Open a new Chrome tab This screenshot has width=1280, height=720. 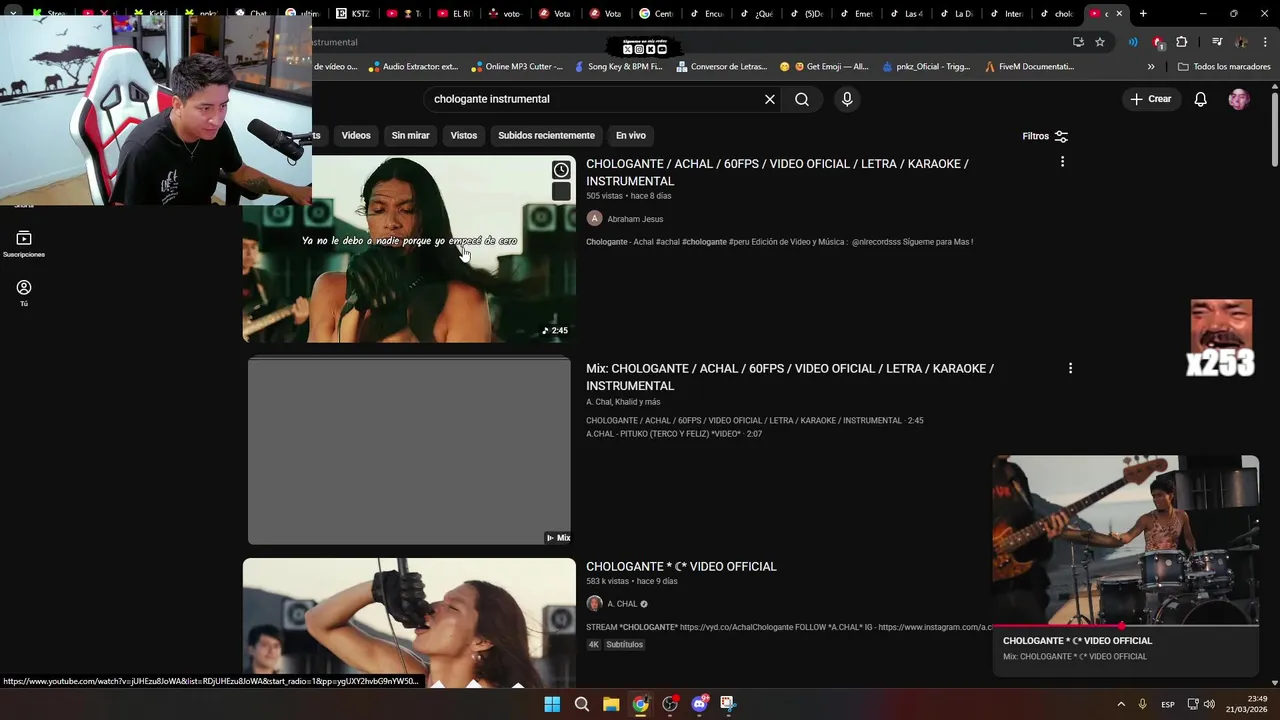[1143, 14]
